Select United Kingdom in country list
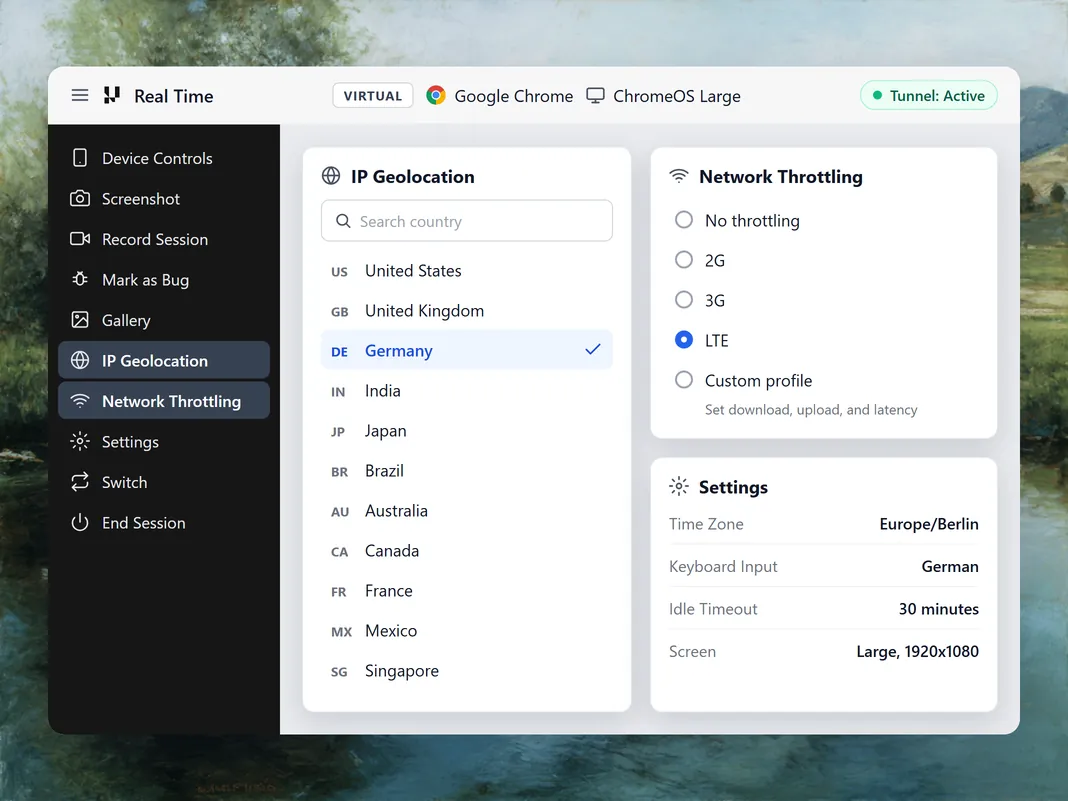Screen dimensions: 1068x801 pyautogui.click(x=467, y=311)
